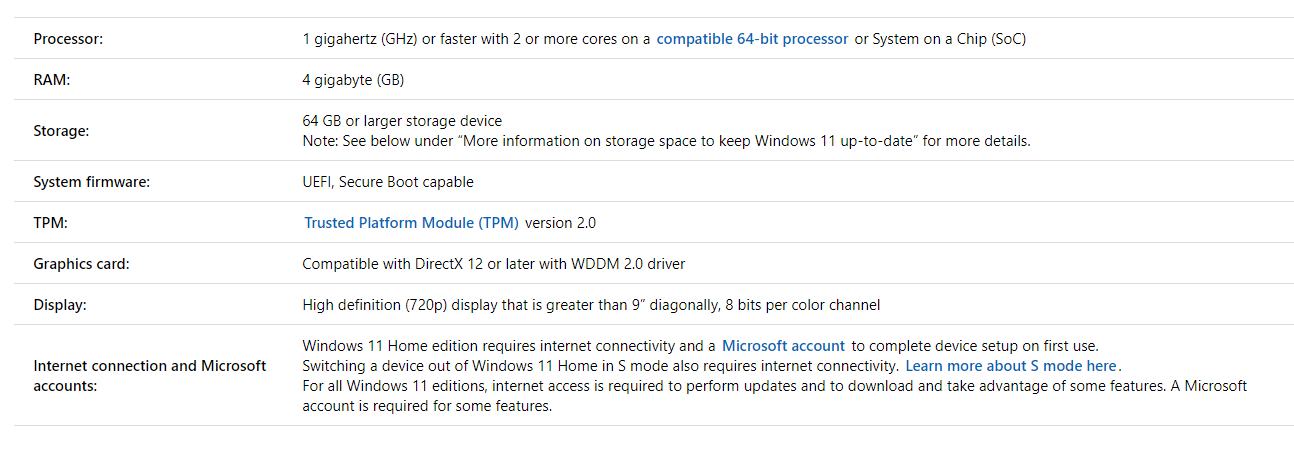Click the Display row label
1294x454 pixels.
point(60,305)
